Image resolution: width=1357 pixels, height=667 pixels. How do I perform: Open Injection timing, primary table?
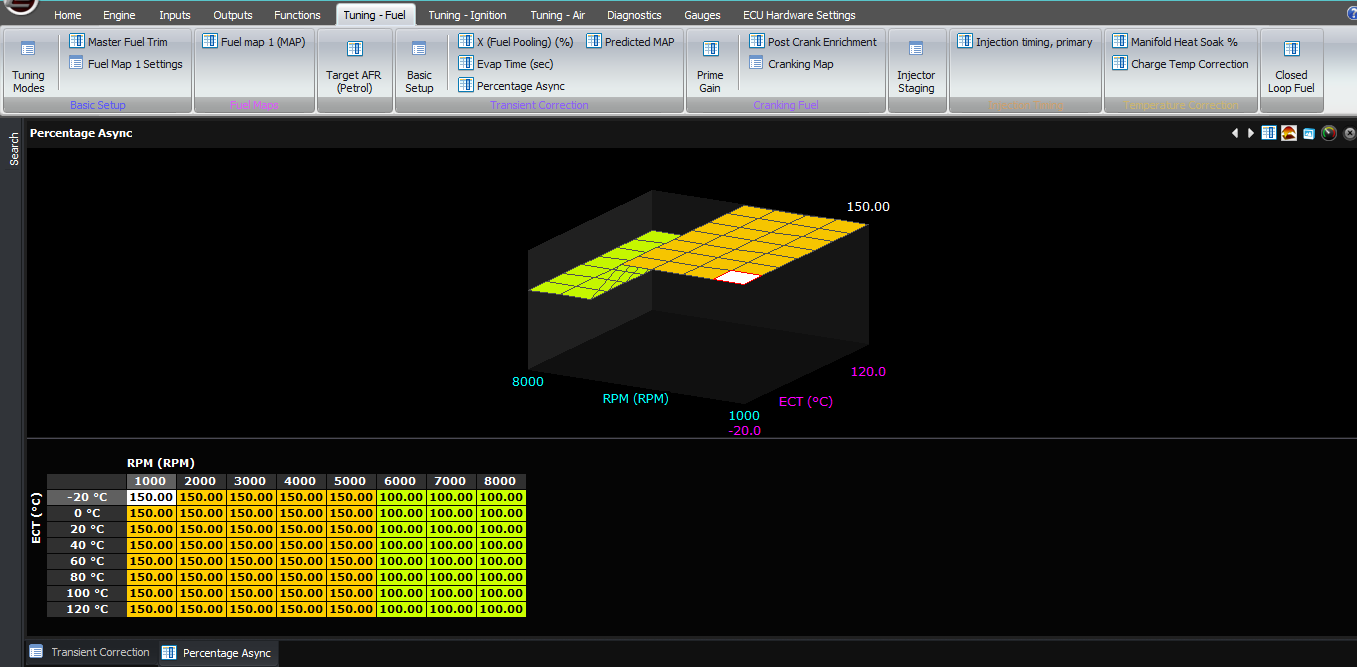1024,42
